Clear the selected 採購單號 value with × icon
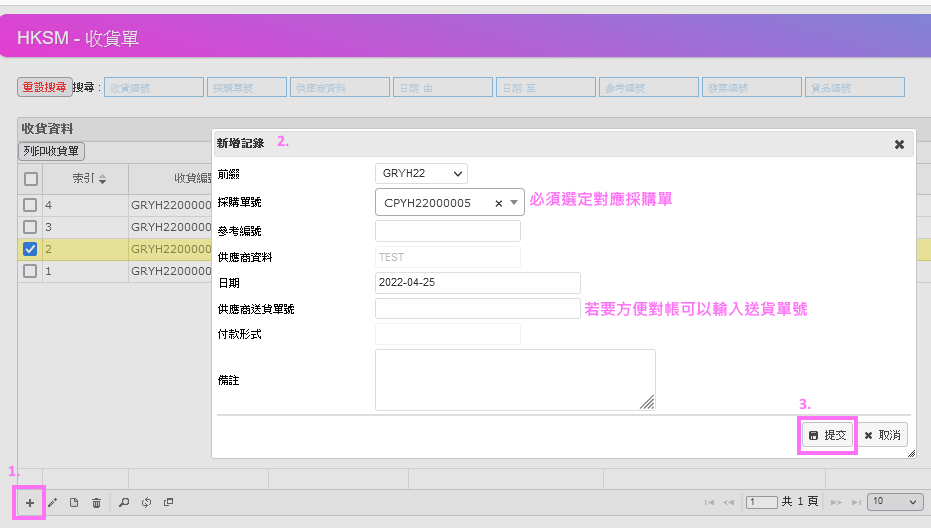The image size is (931, 528). [498, 203]
